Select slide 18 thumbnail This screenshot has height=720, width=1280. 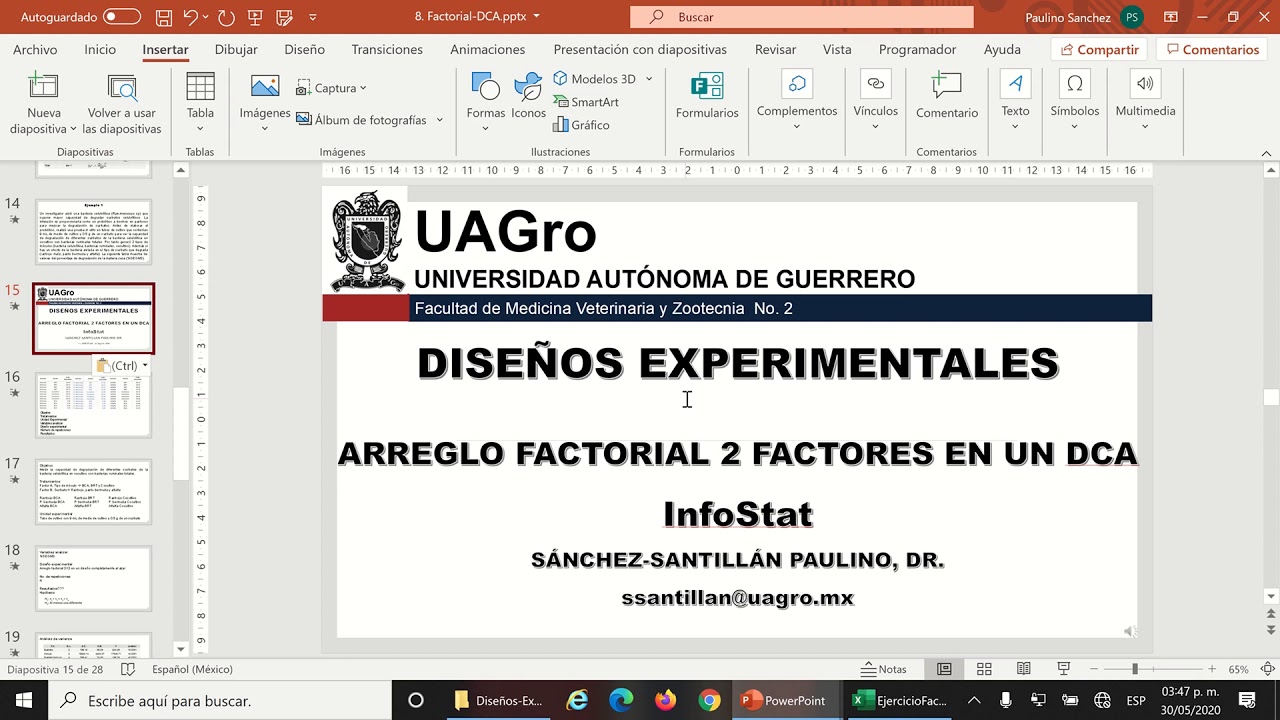[x=93, y=578]
